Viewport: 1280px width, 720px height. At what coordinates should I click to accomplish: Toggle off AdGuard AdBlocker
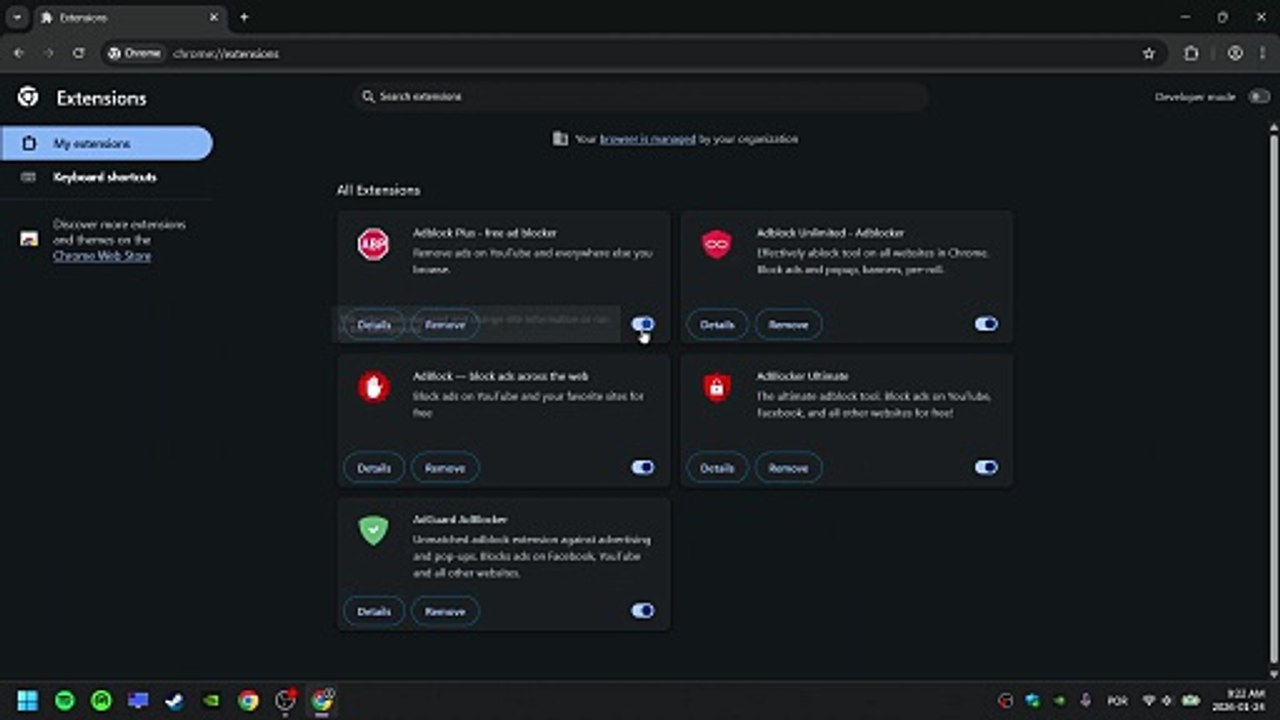click(x=643, y=610)
